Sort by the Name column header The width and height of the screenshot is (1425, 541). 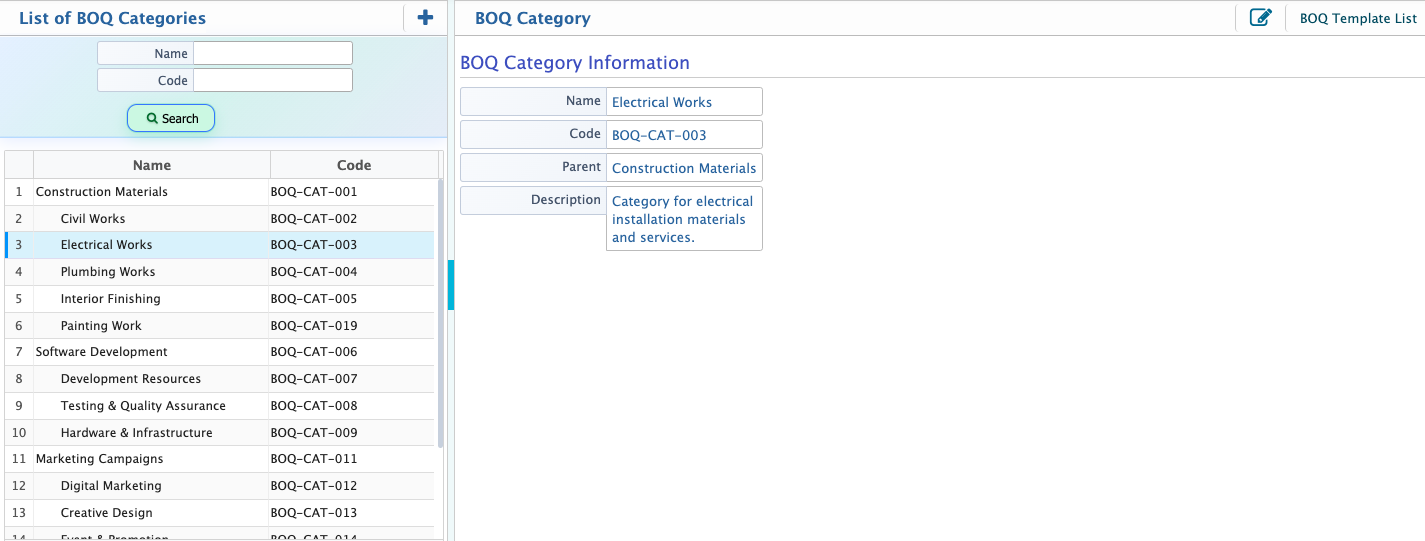click(152, 165)
